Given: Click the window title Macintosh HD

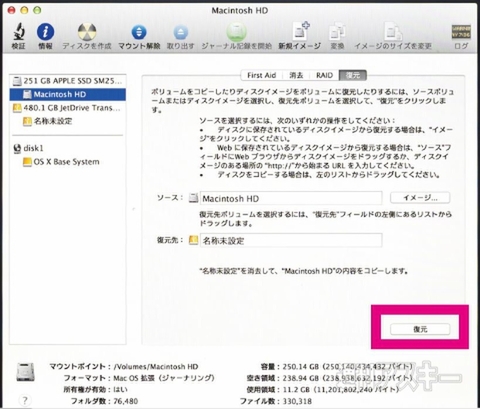Looking at the screenshot, I should tap(240, 10).
